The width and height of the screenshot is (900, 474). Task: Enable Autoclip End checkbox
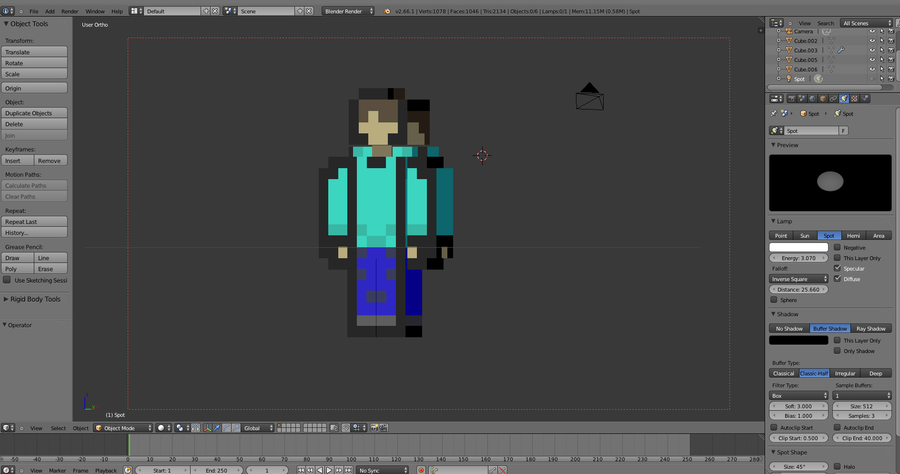click(x=837, y=428)
